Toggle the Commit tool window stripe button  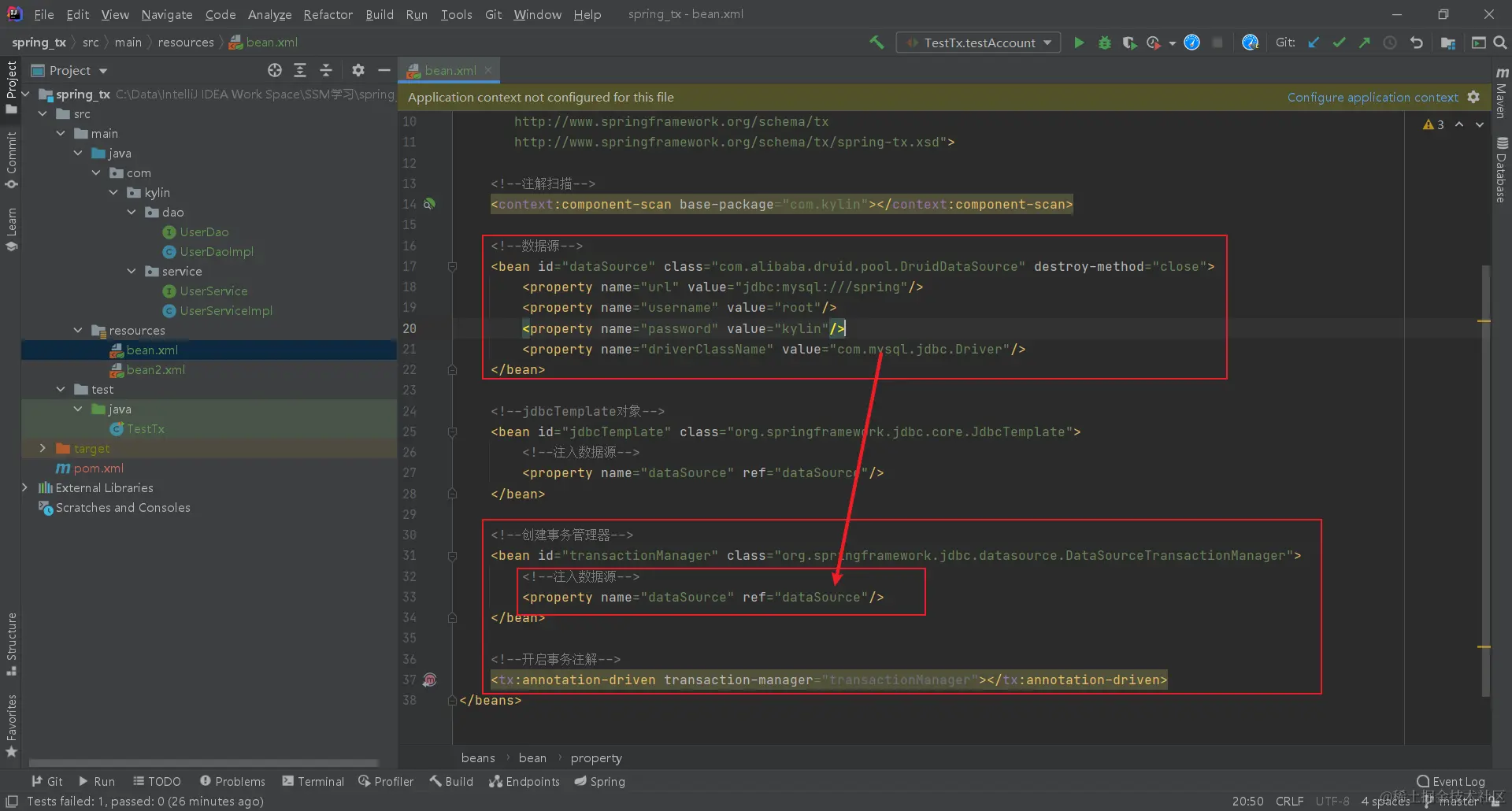coord(11,160)
